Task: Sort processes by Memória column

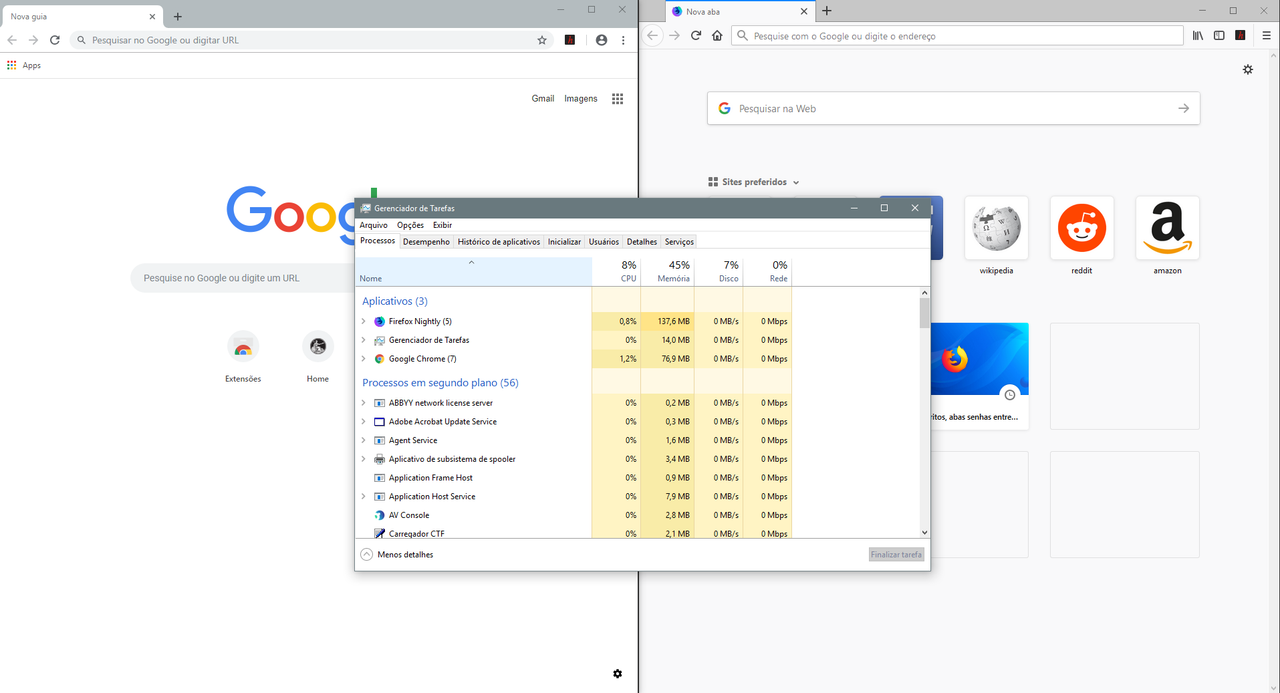Action: pos(667,271)
